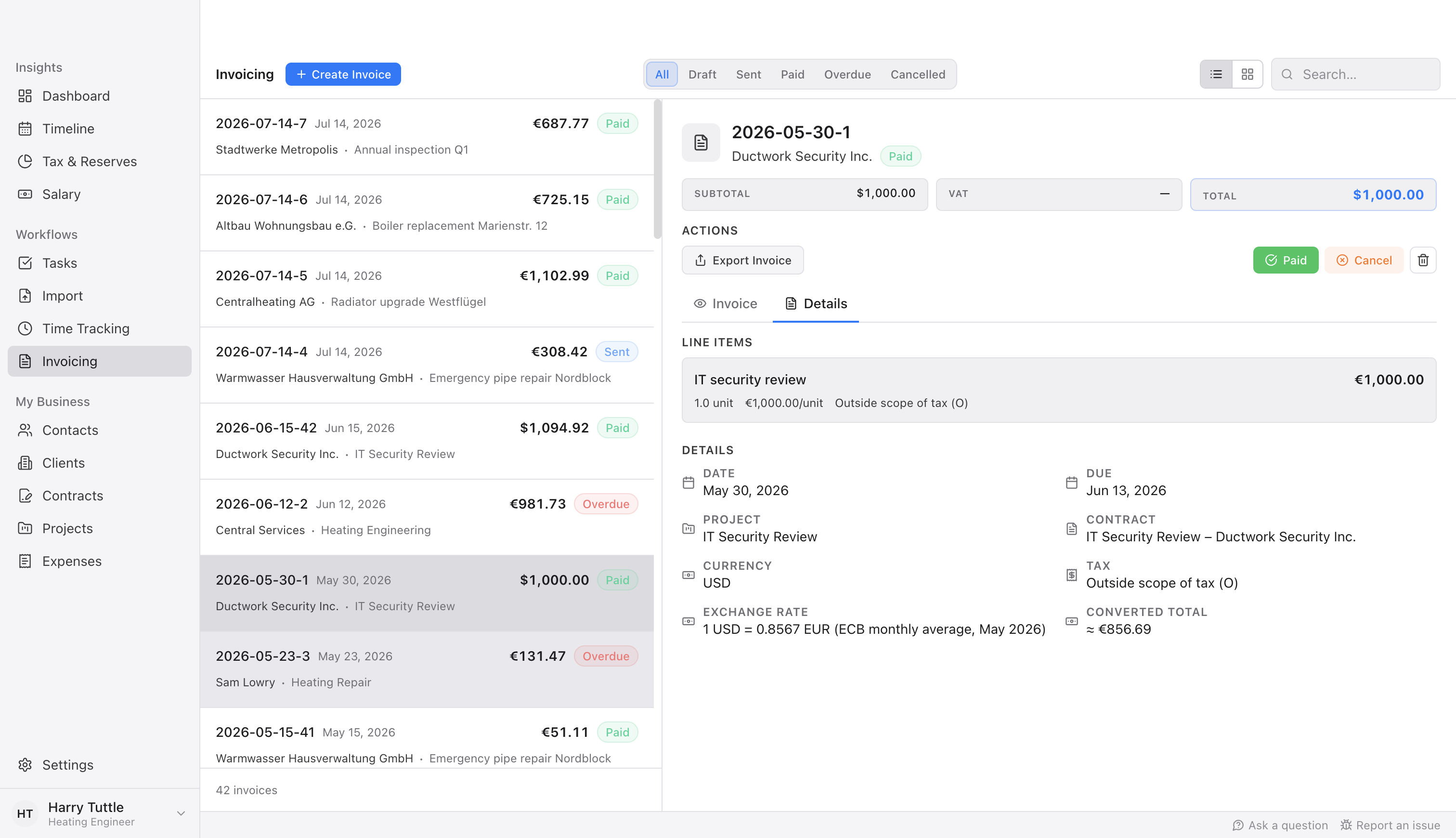Filter invoices by All

[x=662, y=74]
